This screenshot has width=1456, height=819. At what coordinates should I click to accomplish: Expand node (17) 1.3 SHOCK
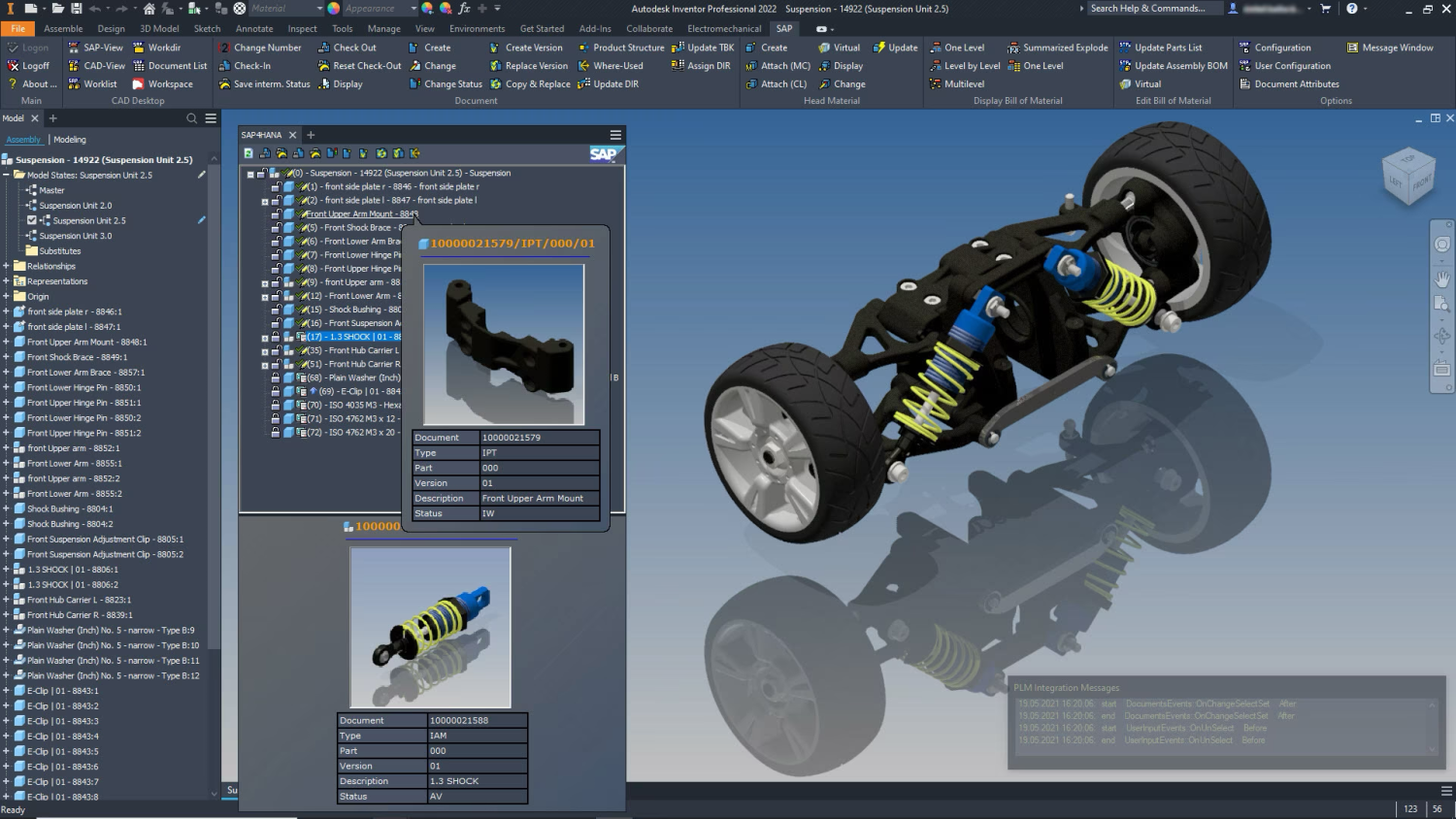(x=265, y=338)
